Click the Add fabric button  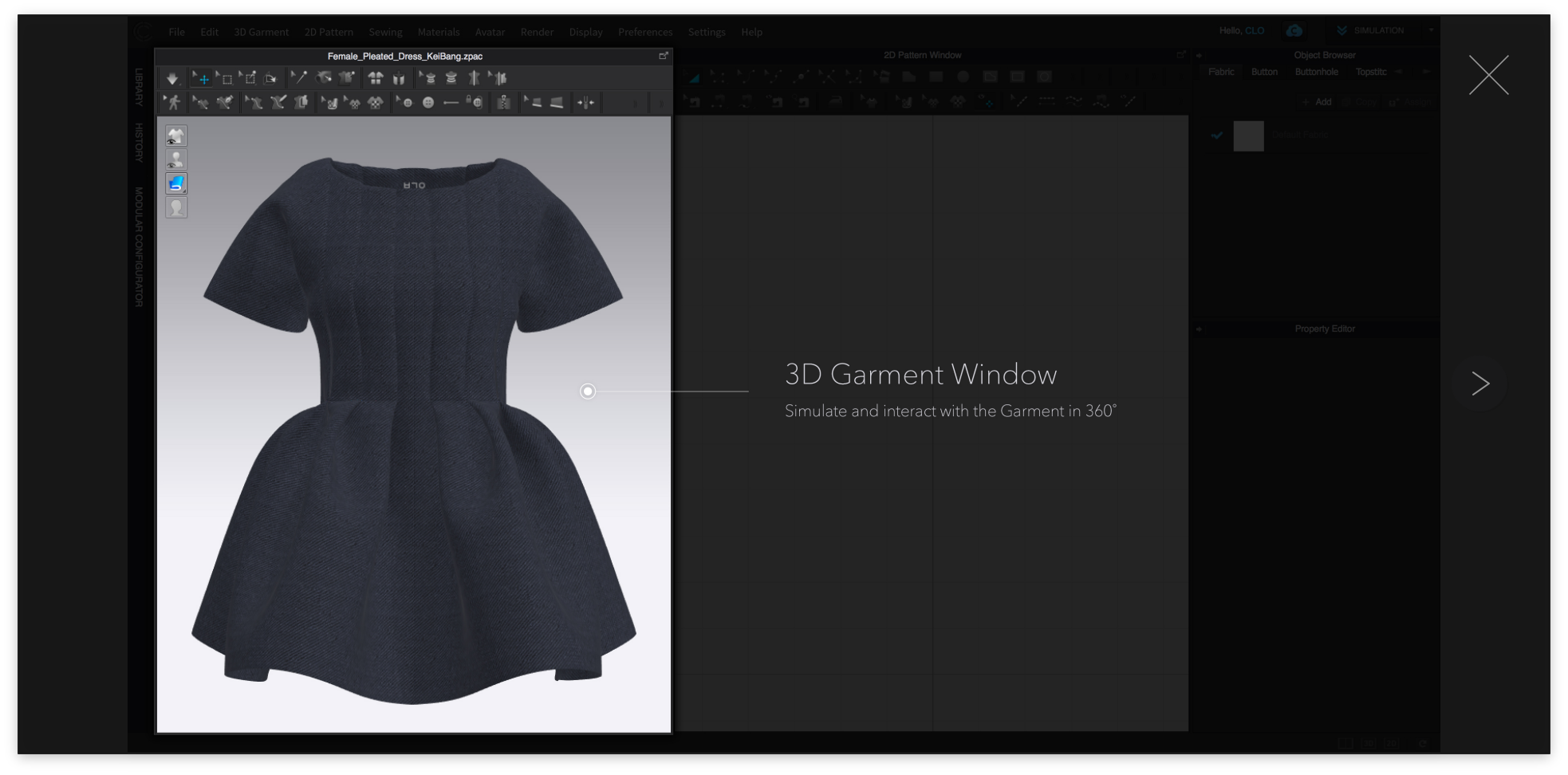(x=1317, y=102)
